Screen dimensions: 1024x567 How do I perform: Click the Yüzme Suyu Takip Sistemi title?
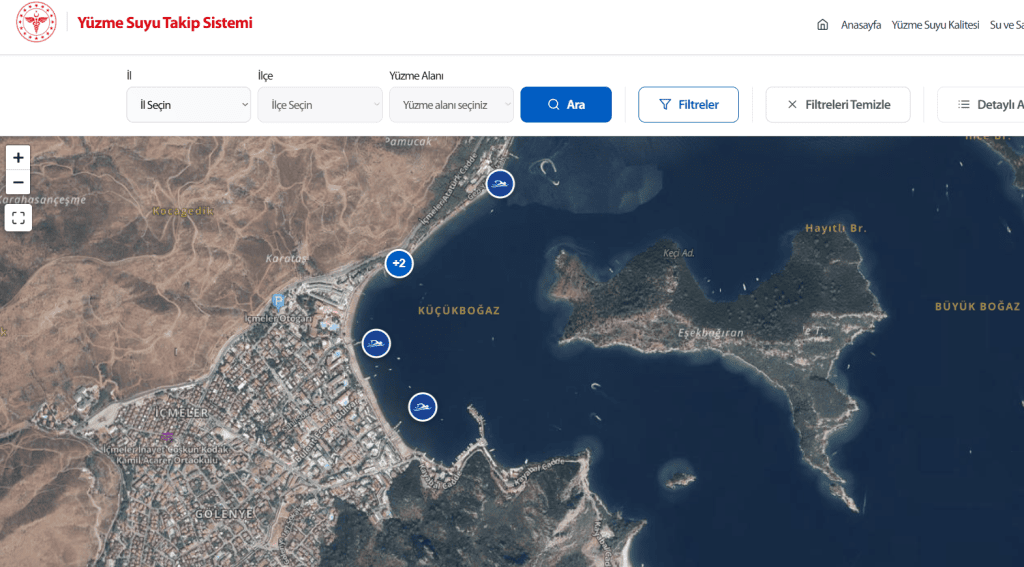point(165,23)
